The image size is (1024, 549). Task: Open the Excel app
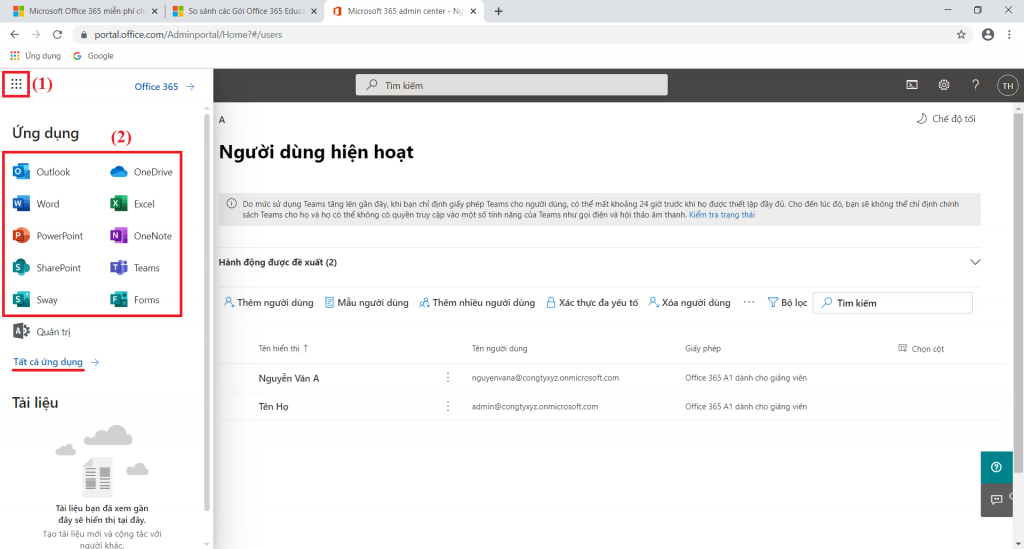(x=133, y=204)
